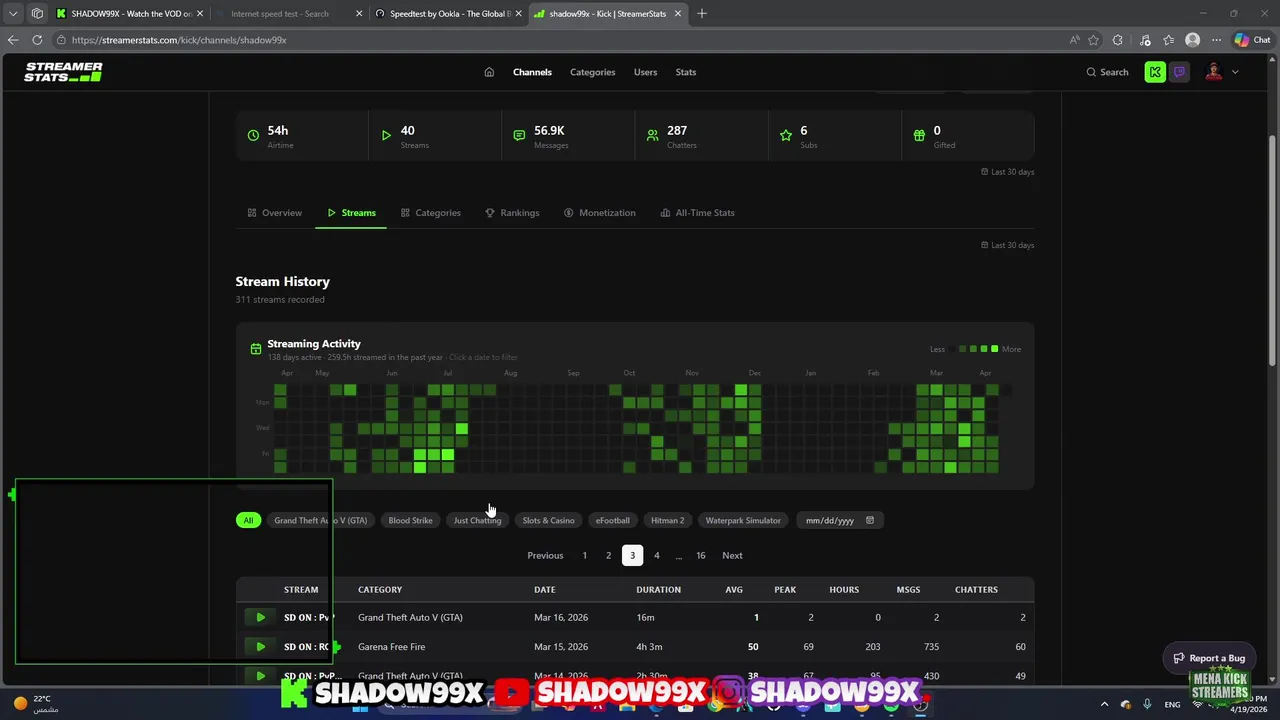Image resolution: width=1280 pixels, height=720 pixels.
Task: Open the media control music icon
Action: click(1144, 40)
